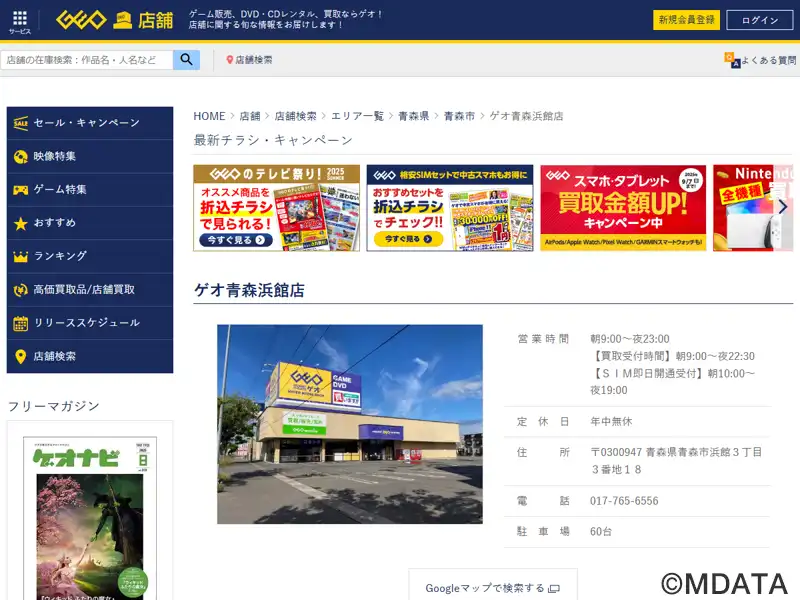Click the address 〒0300947 青森県青森市浜館
The height and width of the screenshot is (600, 800).
(x=676, y=461)
